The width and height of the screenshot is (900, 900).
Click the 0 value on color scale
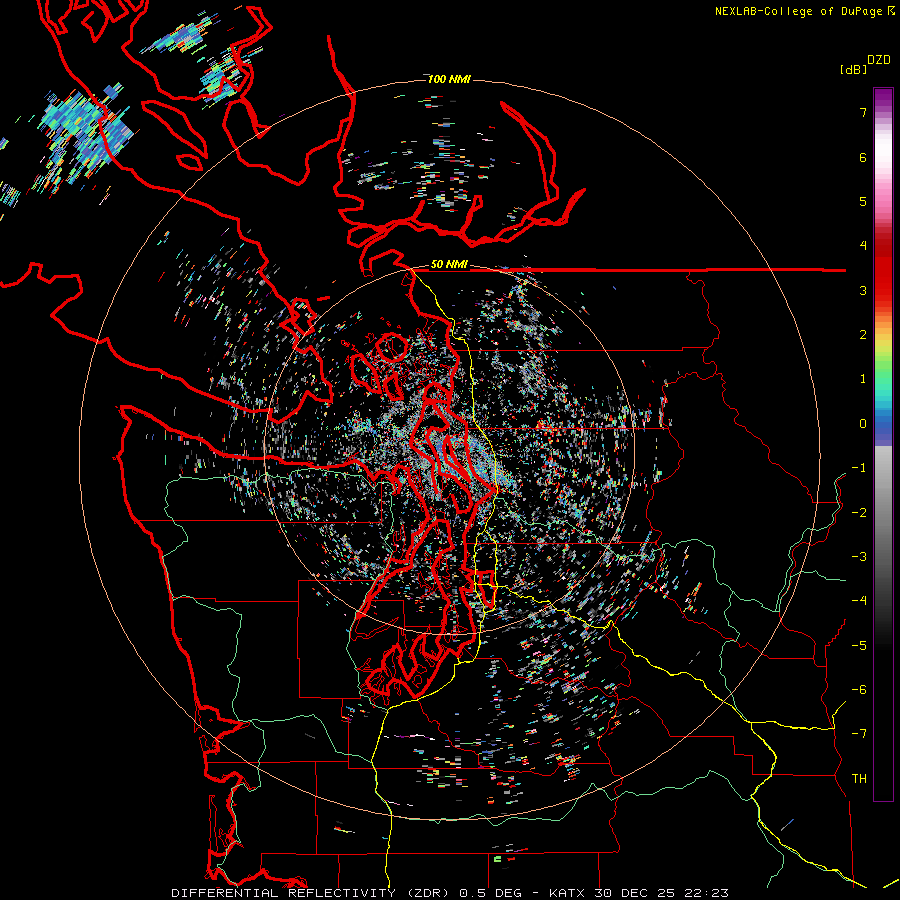tap(863, 424)
